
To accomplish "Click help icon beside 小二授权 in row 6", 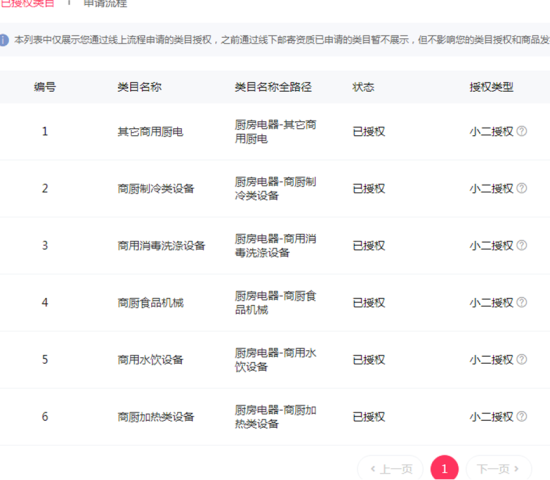I will [x=522, y=416].
